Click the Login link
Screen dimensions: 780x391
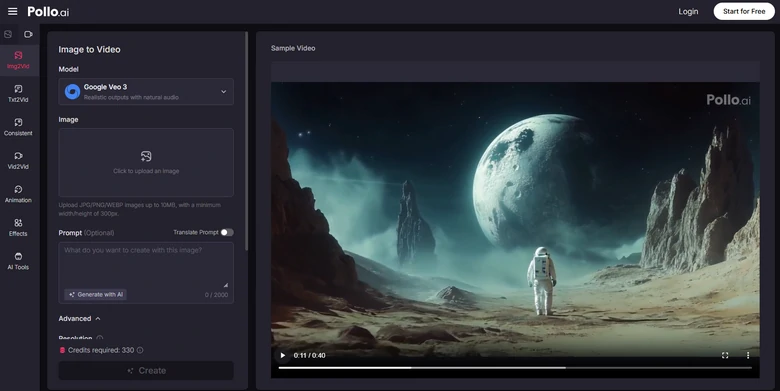(688, 11)
